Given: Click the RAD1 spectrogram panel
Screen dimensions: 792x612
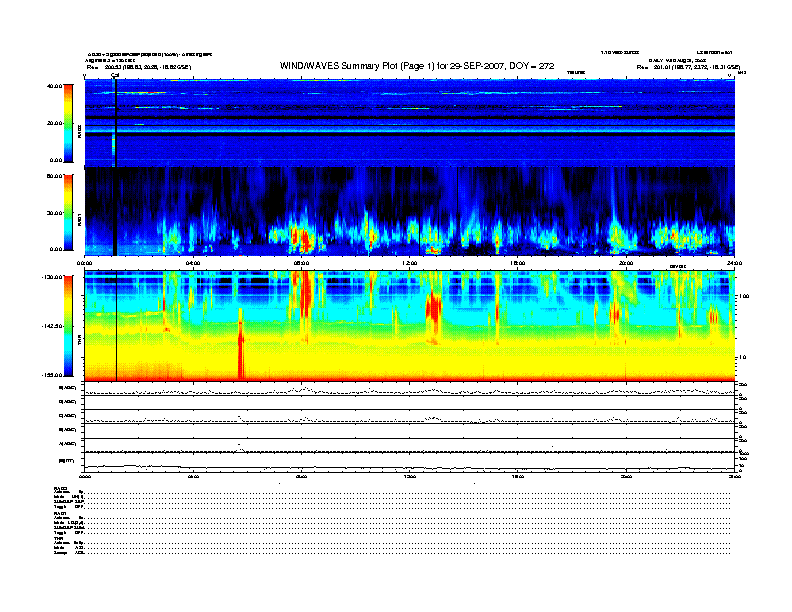Looking at the screenshot, I should coord(410,211).
